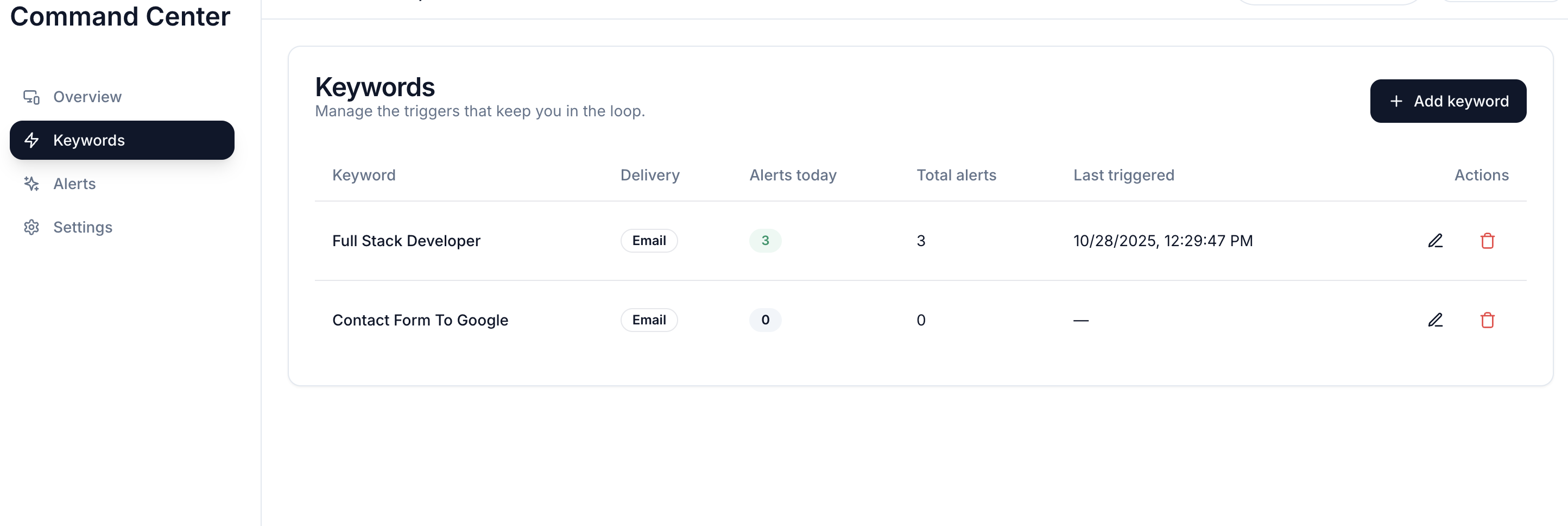Viewport: 1568px width, 526px height.
Task: Edit Full Stack Developer with the pencil icon
Action: coord(1436,240)
